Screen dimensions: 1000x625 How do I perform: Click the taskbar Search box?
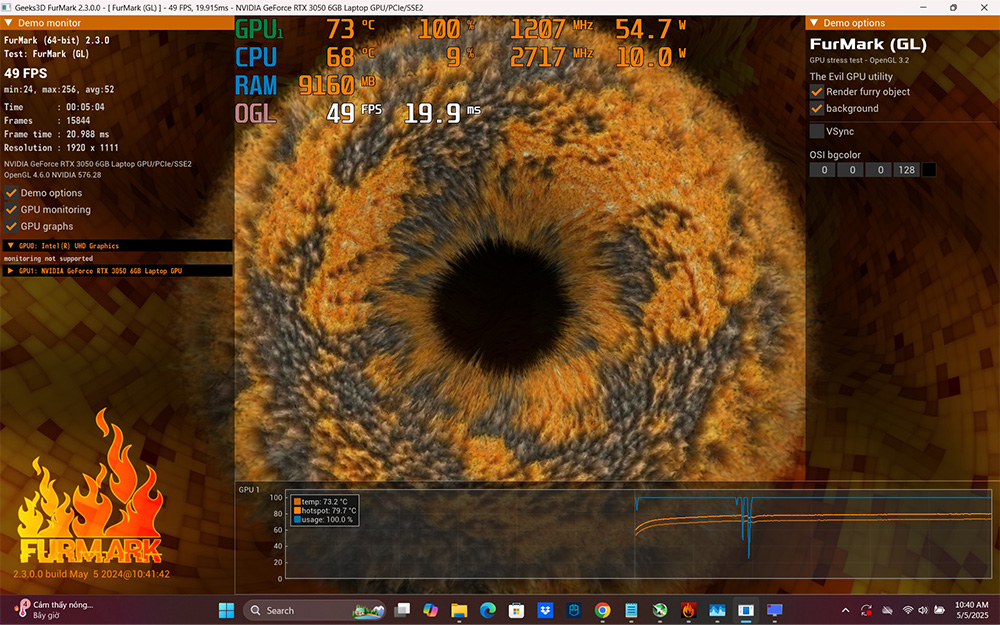(314, 610)
